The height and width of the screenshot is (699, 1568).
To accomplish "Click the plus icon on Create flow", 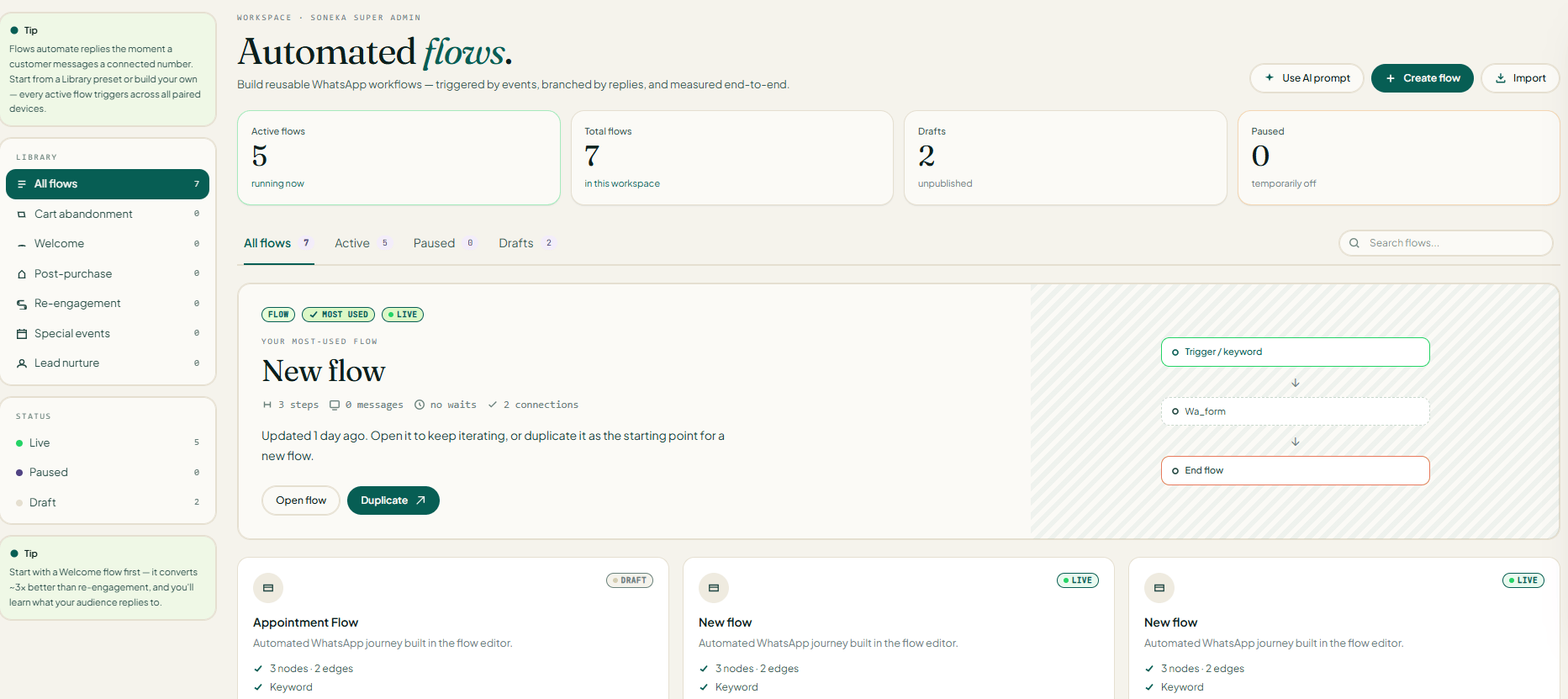I will pyautogui.click(x=1391, y=78).
